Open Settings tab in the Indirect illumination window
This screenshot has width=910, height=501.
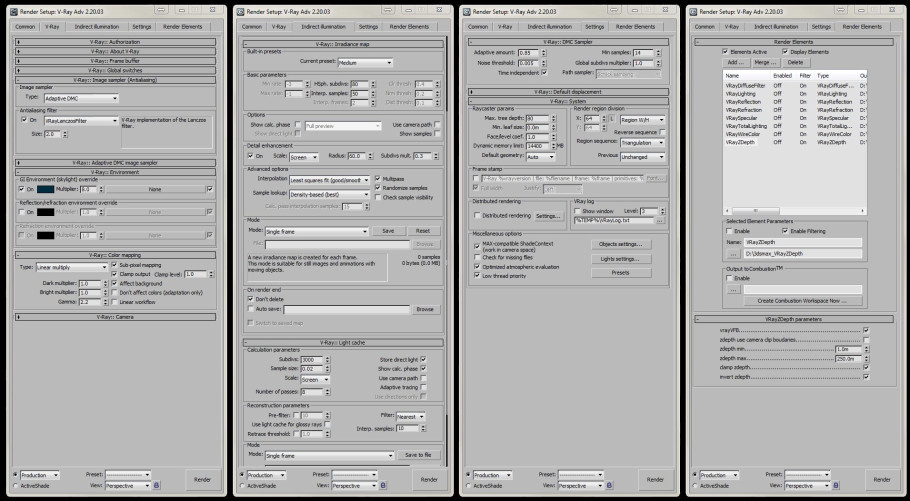(x=368, y=27)
